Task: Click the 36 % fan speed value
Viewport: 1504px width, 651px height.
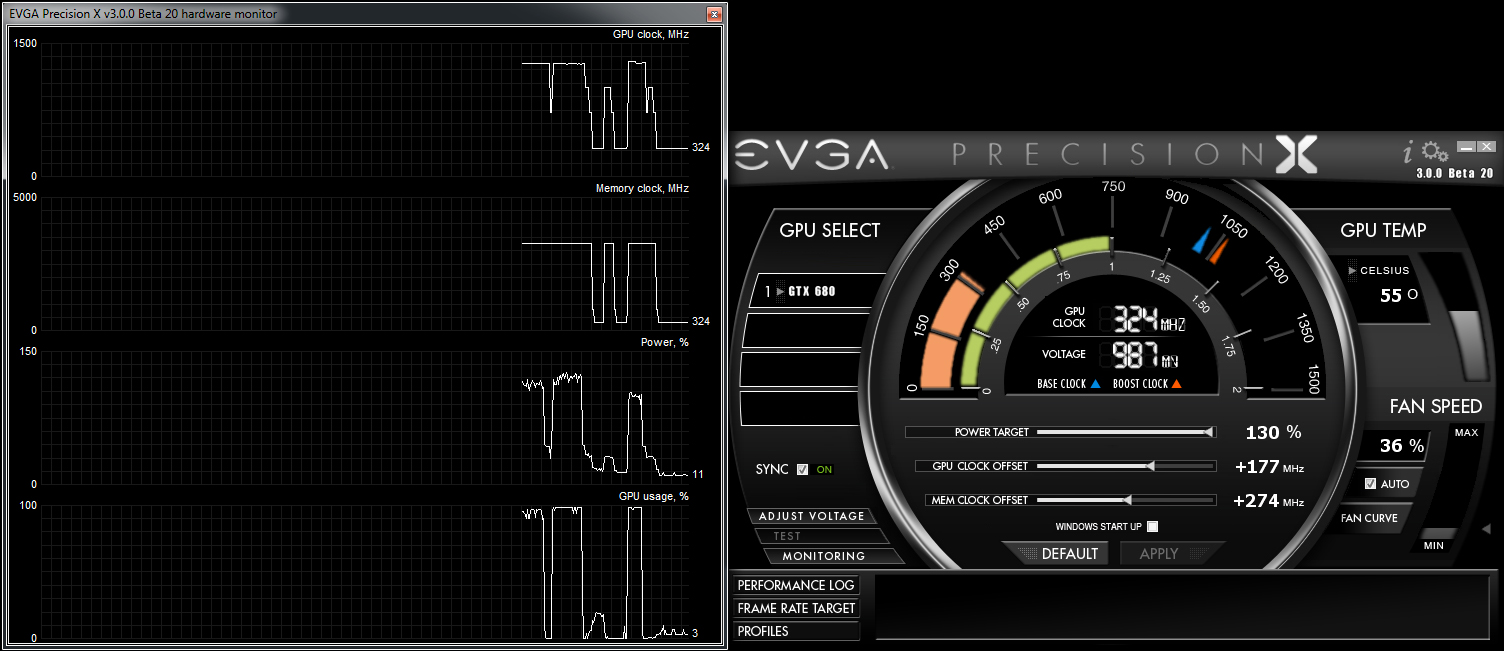Action: click(x=1401, y=446)
